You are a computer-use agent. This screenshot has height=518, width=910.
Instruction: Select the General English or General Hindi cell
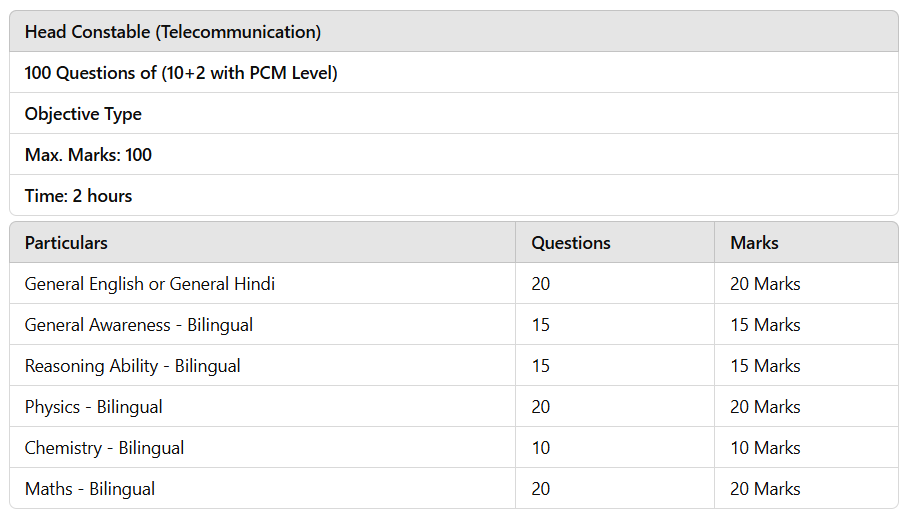coord(262,284)
